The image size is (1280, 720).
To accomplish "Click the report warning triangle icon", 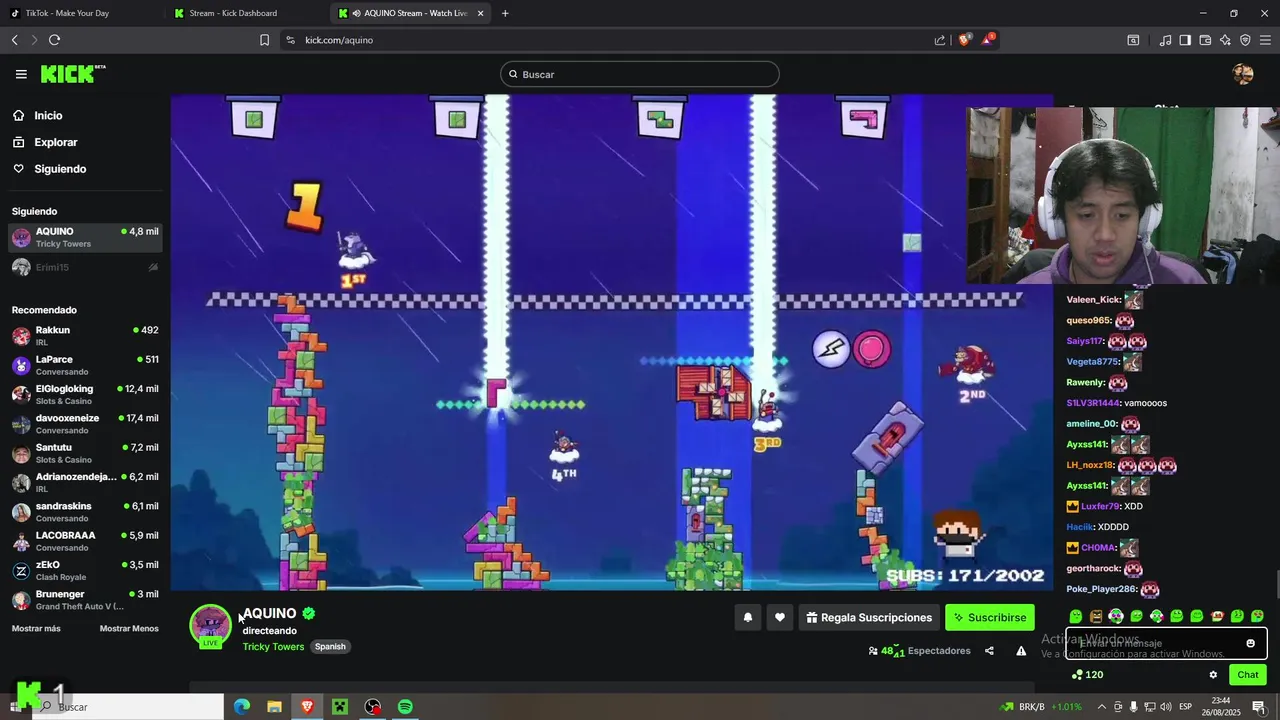I will pos(1021,651).
